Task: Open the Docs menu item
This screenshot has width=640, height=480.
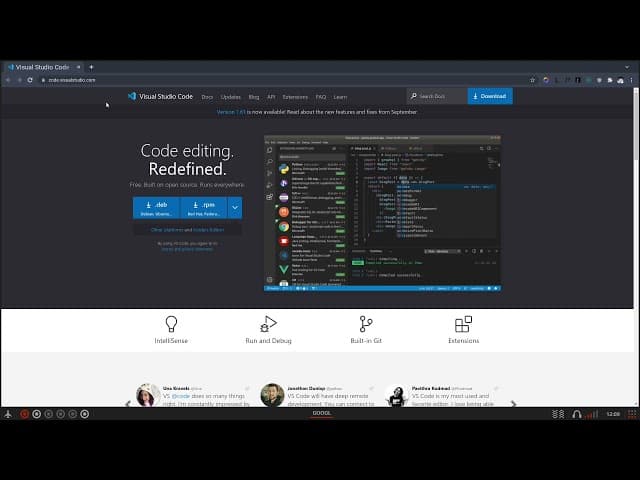Action: point(207,97)
